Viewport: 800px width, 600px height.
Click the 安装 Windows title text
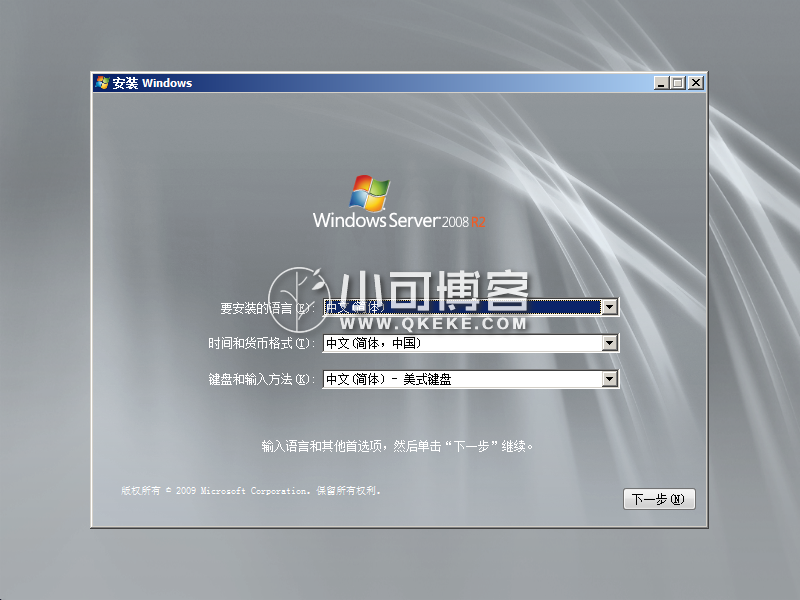[152, 83]
